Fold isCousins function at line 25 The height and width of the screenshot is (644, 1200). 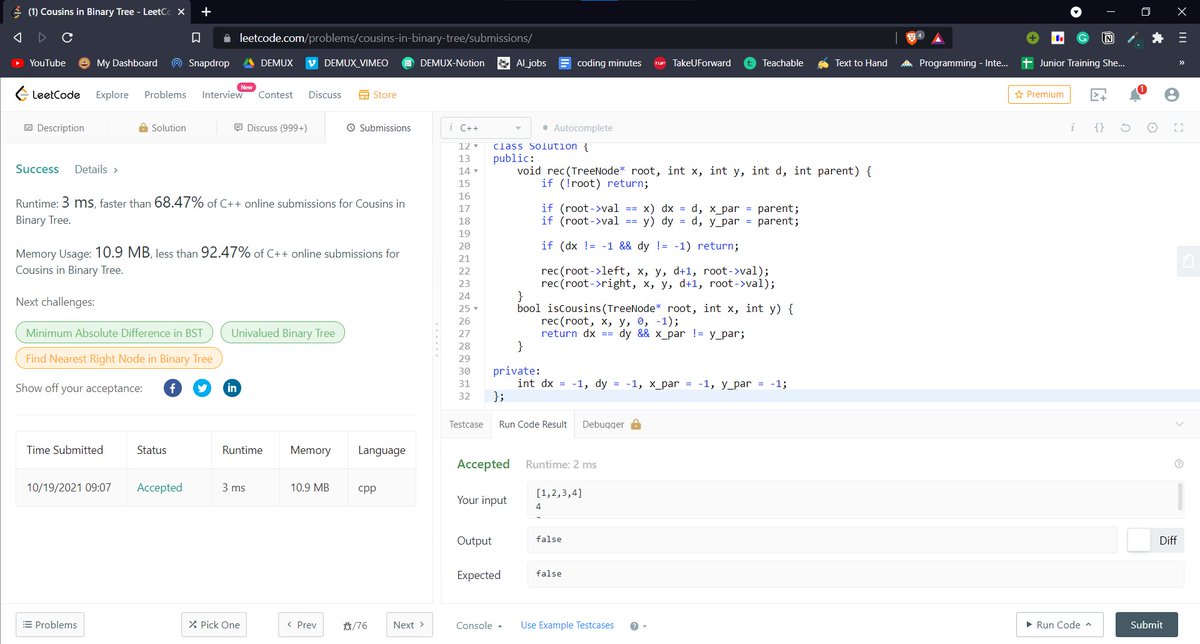[x=475, y=310]
